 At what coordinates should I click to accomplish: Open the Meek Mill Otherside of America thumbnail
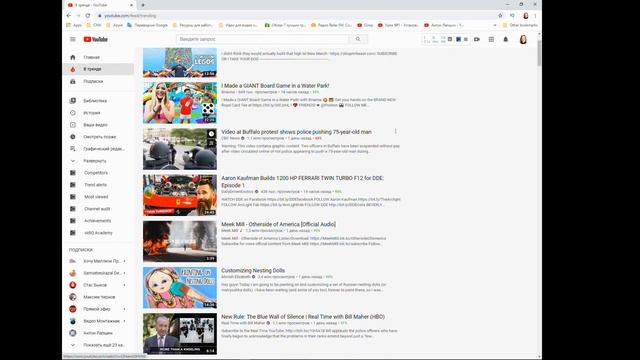[x=180, y=241]
